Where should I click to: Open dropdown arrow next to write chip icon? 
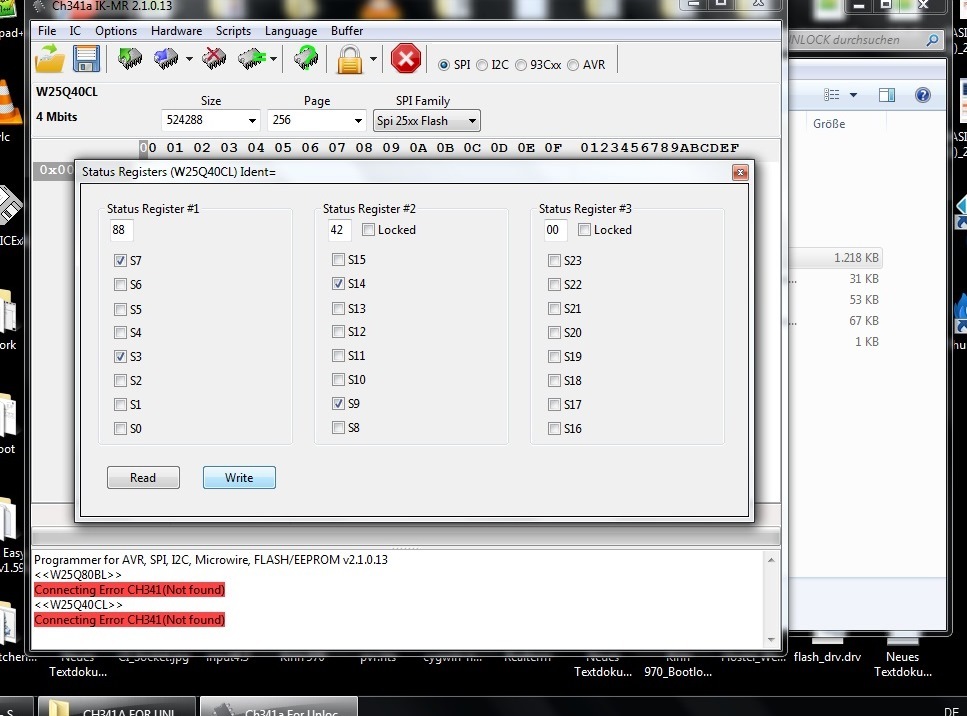(189, 59)
